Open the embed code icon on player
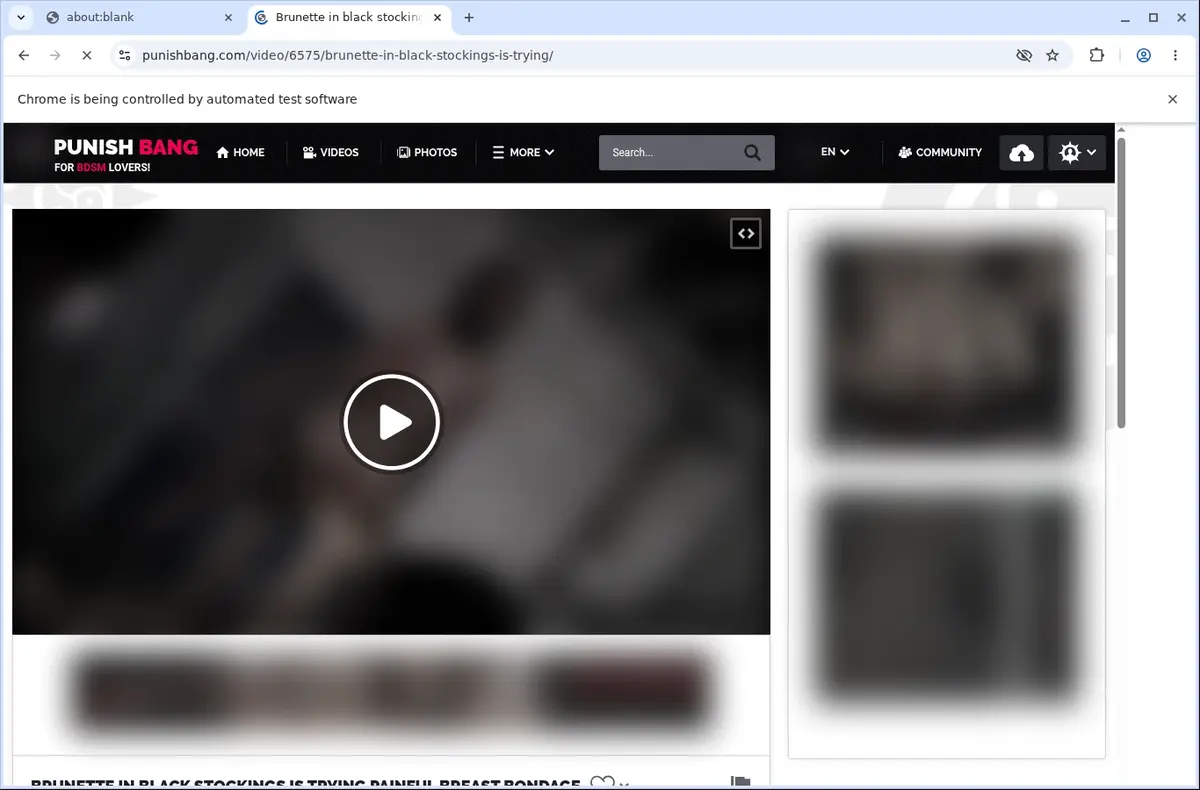The image size is (1200, 790). 746,234
